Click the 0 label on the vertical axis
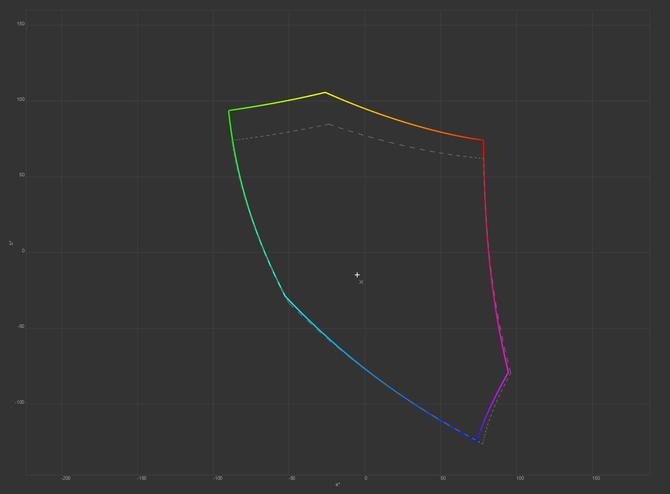 24,251
